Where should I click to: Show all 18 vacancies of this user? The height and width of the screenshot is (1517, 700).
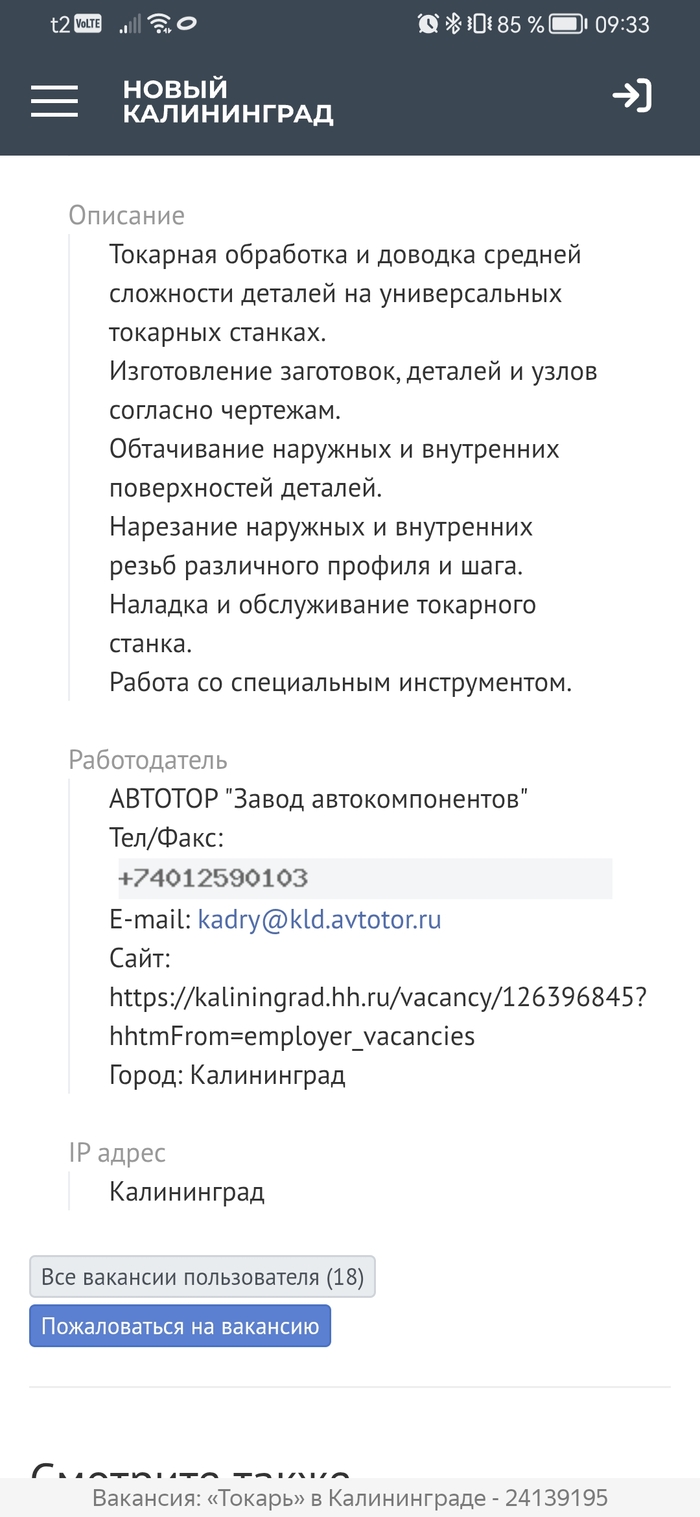tap(202, 1277)
